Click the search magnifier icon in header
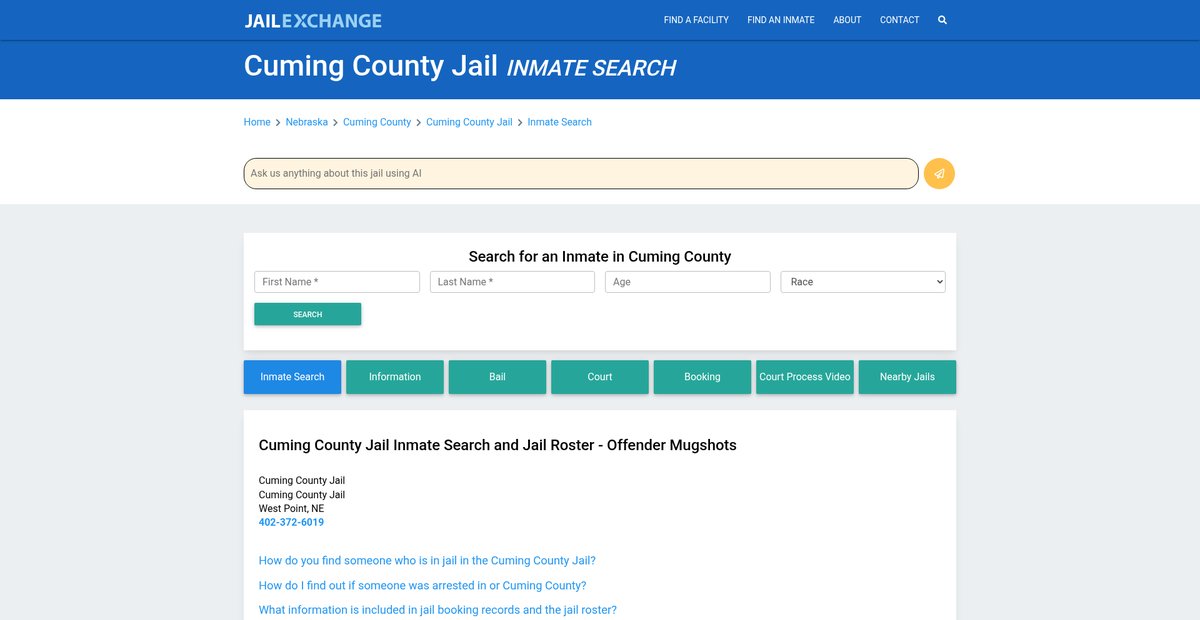1200x620 pixels. pos(942,20)
